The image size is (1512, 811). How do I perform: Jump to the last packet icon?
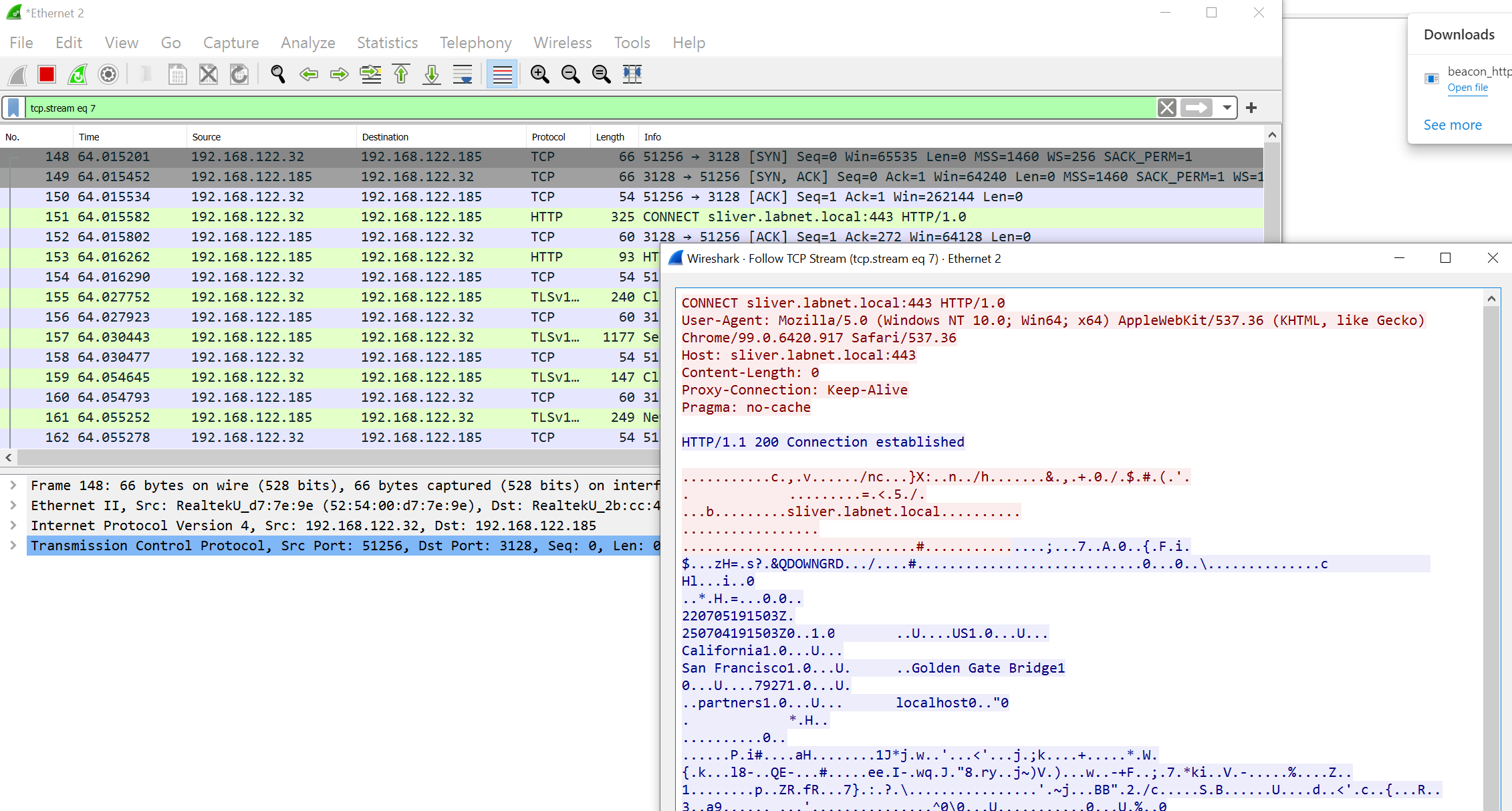point(432,74)
